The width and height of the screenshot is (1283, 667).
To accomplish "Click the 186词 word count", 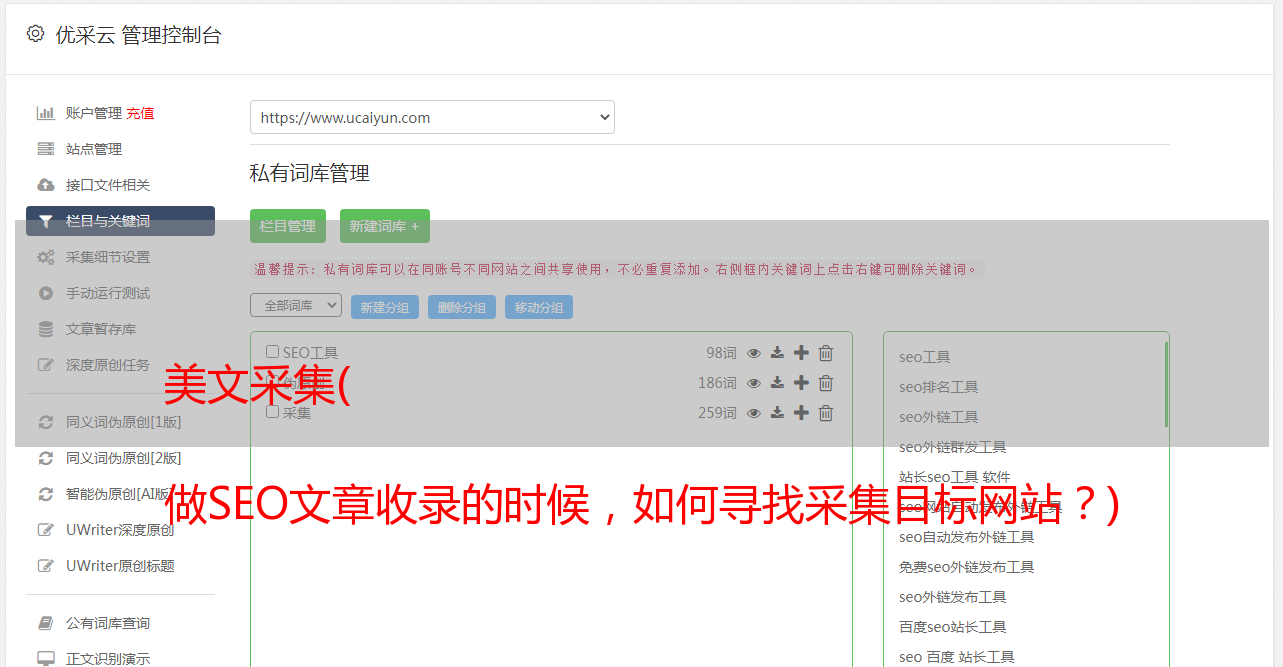I will (717, 383).
